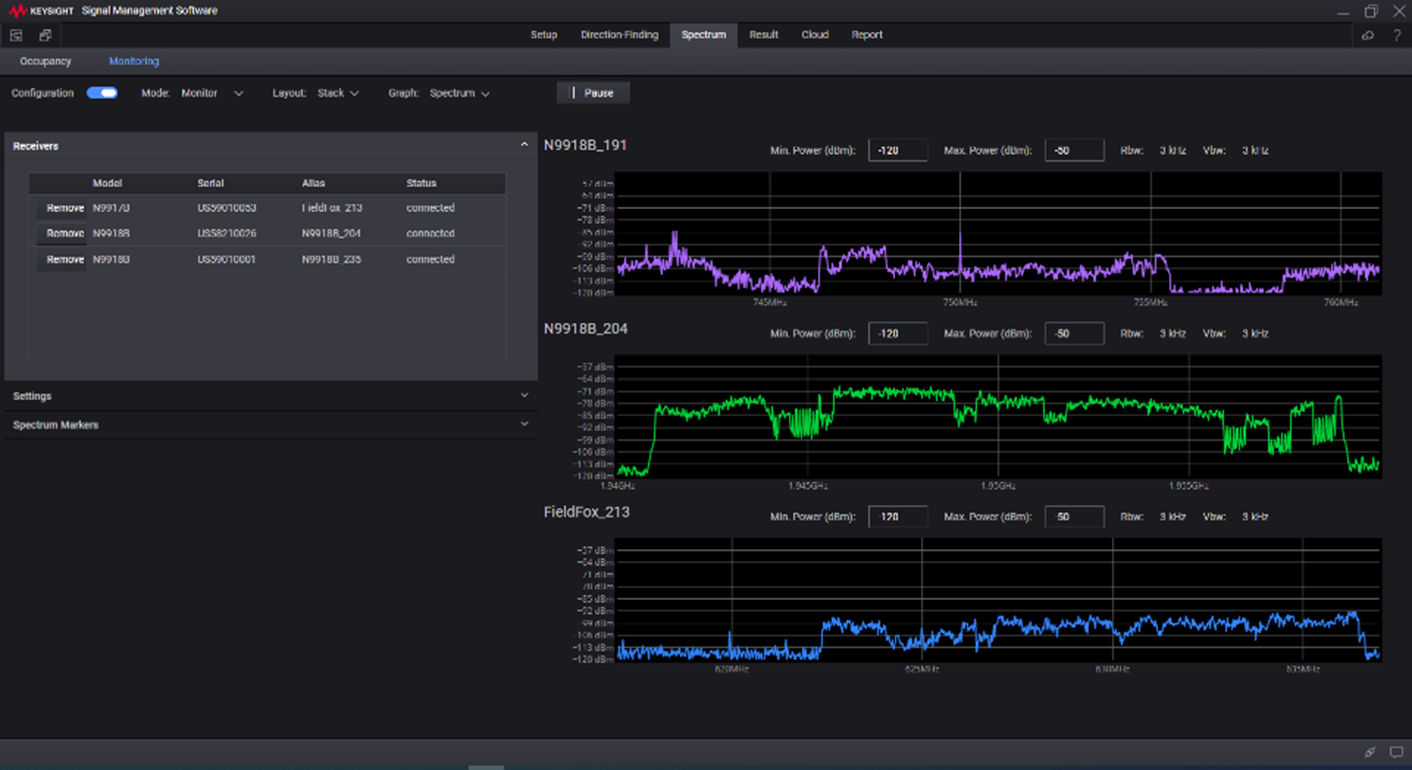Click the Alias column header
Screen dimensions: 1412x770
point(314,183)
